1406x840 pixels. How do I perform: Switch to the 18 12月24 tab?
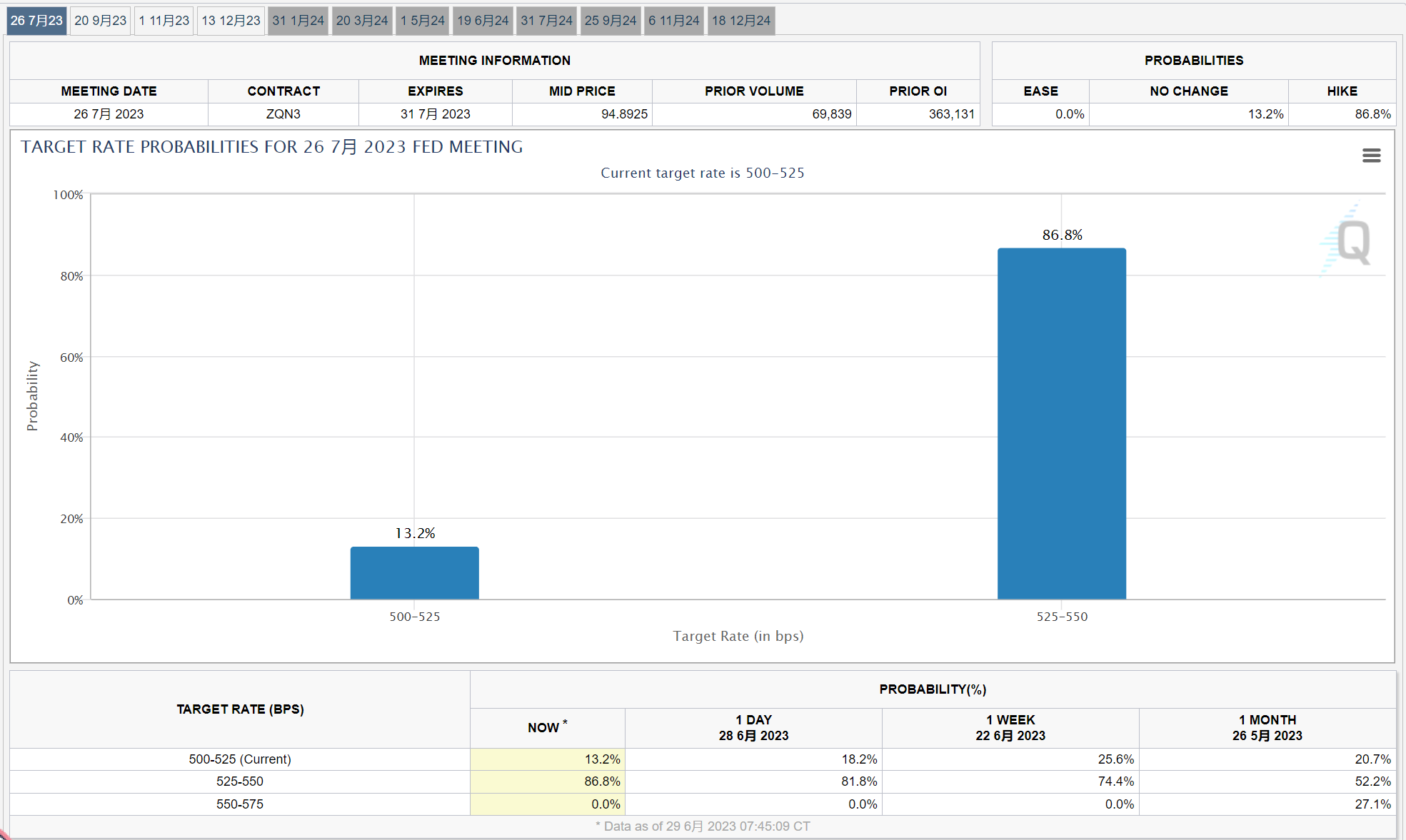741,21
